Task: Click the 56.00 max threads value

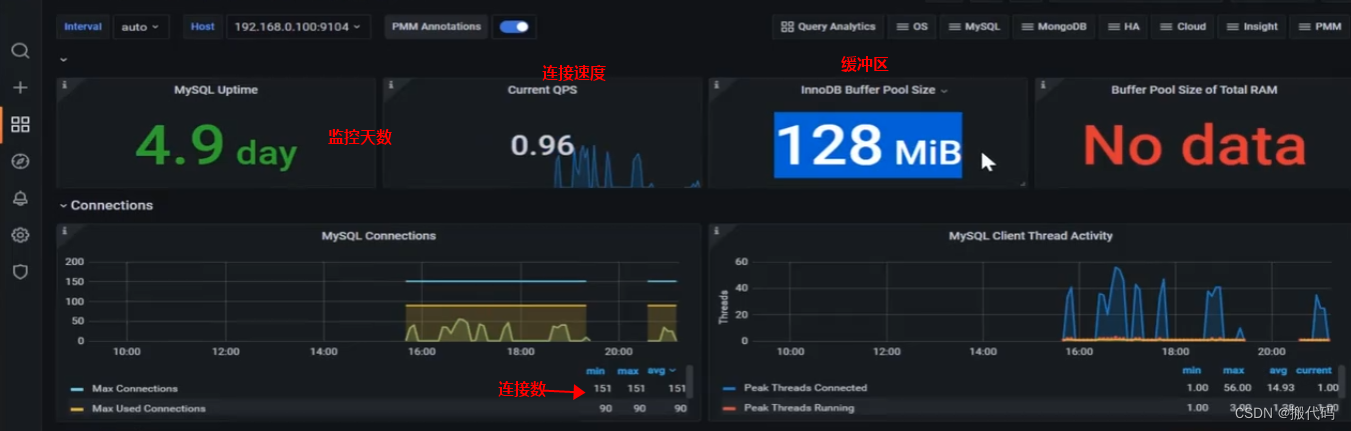Action: pos(1229,388)
